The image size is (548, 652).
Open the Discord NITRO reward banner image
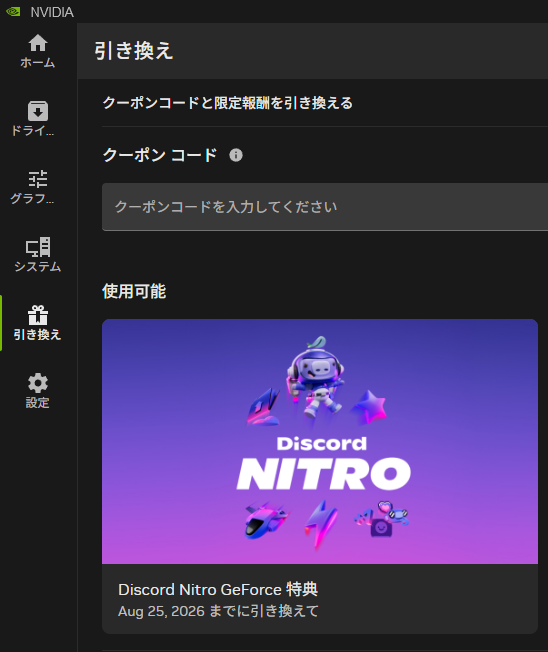tap(320, 441)
